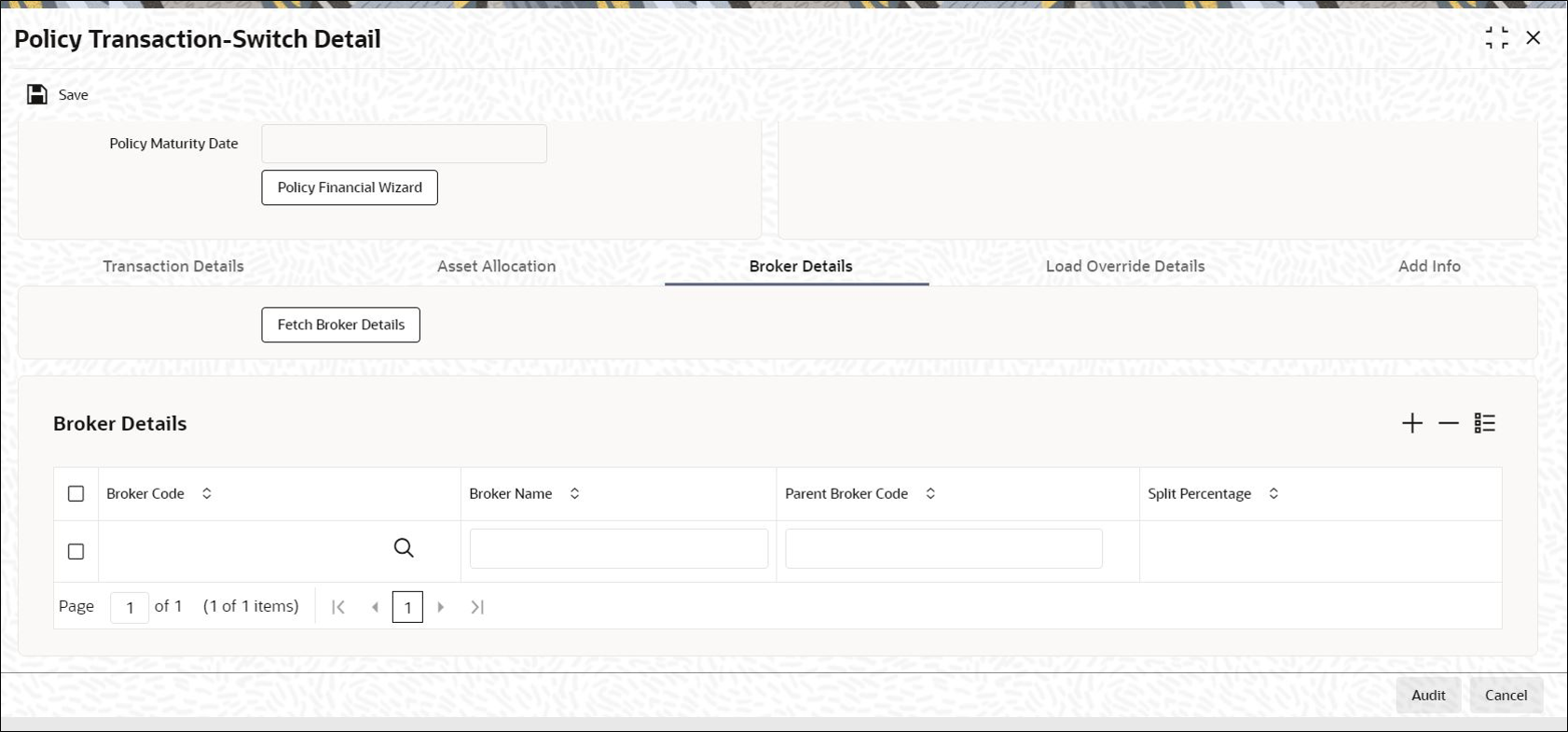Go to first page of broker table
The image size is (1568, 732).
click(338, 607)
